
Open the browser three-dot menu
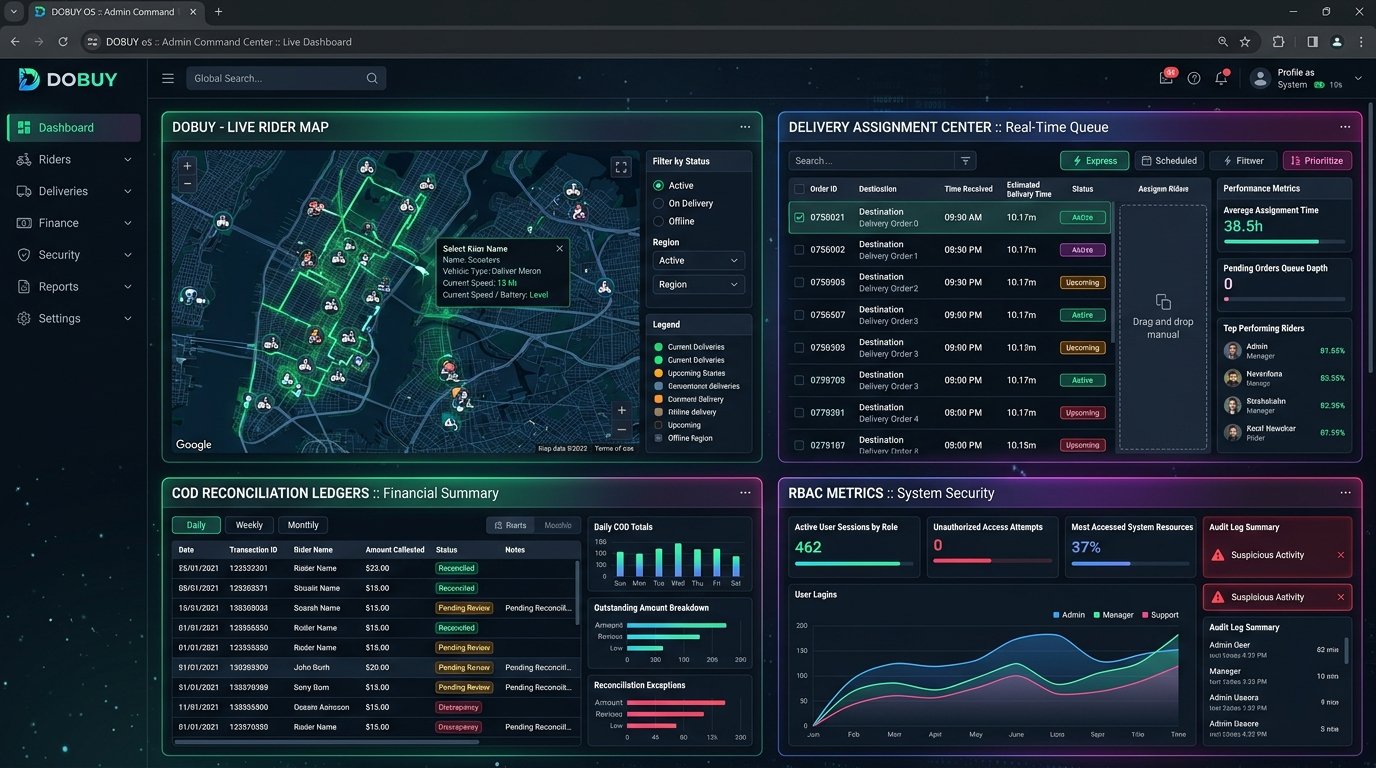click(x=1361, y=42)
